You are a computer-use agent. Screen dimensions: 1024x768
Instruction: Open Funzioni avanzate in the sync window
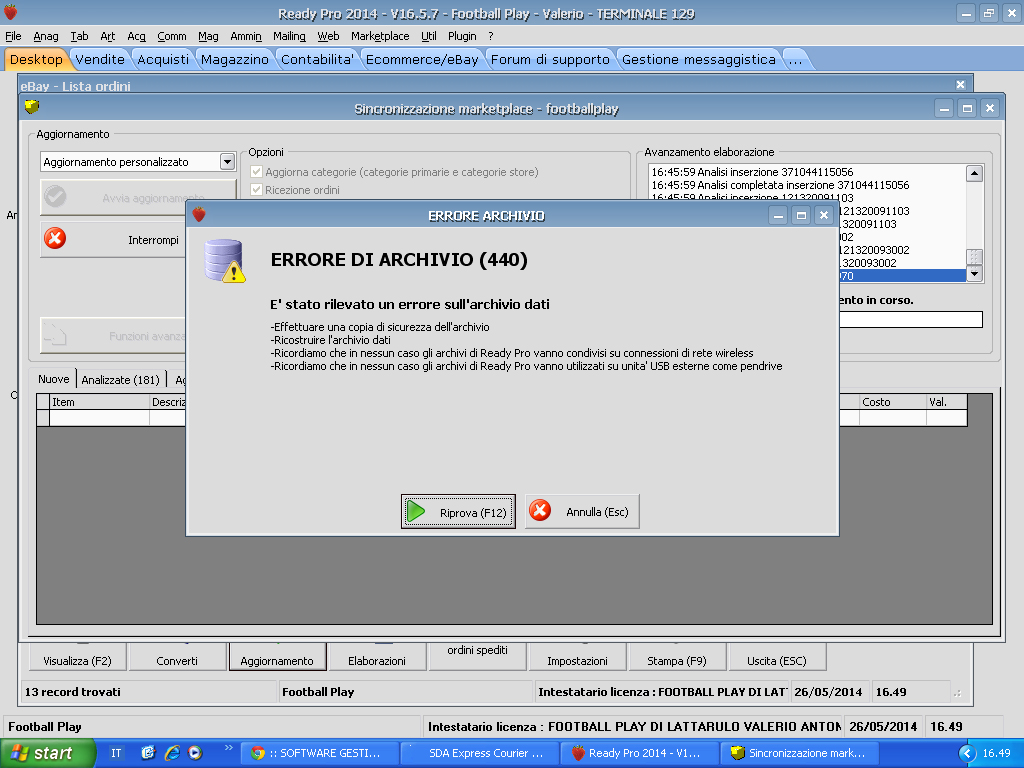114,336
